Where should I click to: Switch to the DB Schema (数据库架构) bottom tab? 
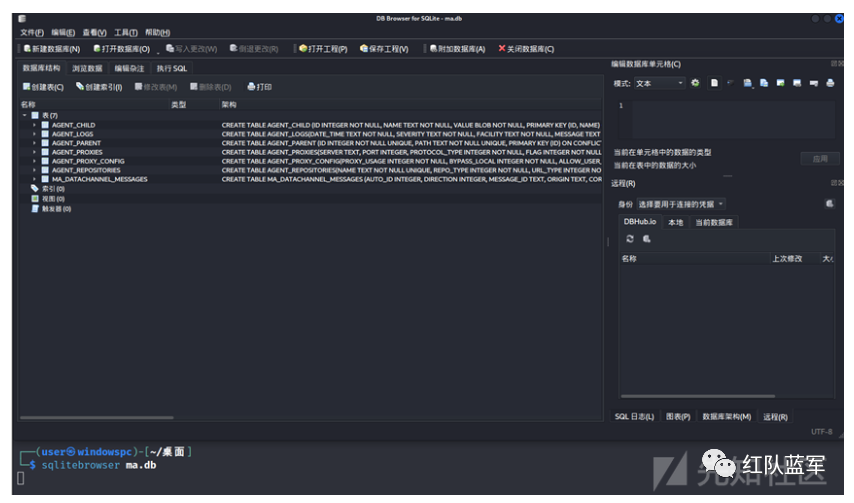727,417
